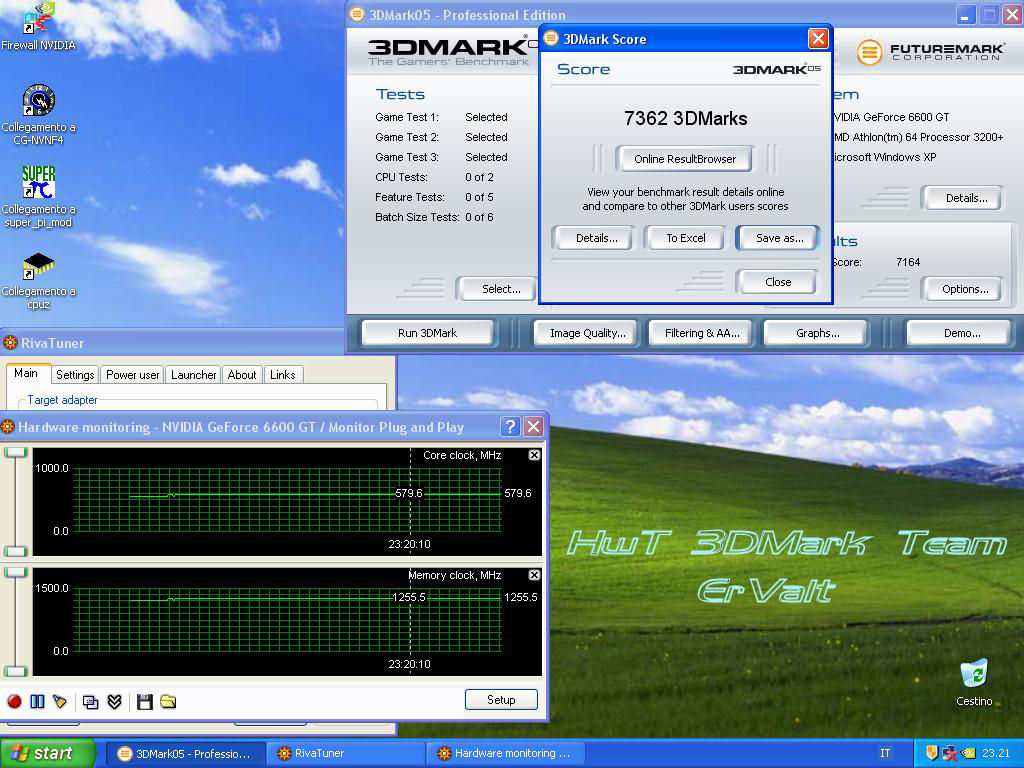Screen dimensions: 1024x768
Task: Open Filtering & AA... settings
Action: [702, 332]
